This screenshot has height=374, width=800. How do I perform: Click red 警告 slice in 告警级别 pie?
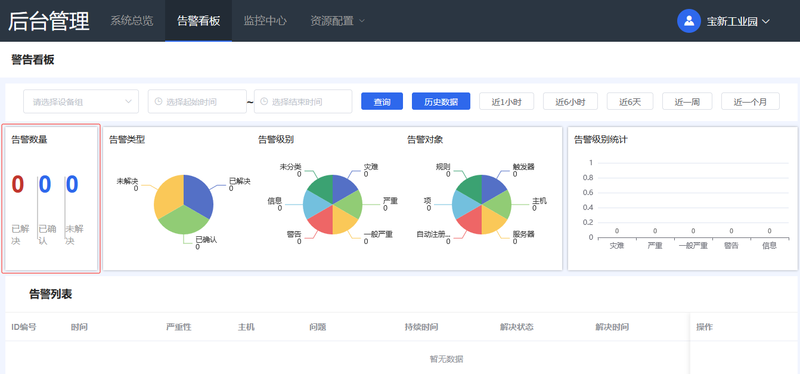pyautogui.click(x=322, y=222)
